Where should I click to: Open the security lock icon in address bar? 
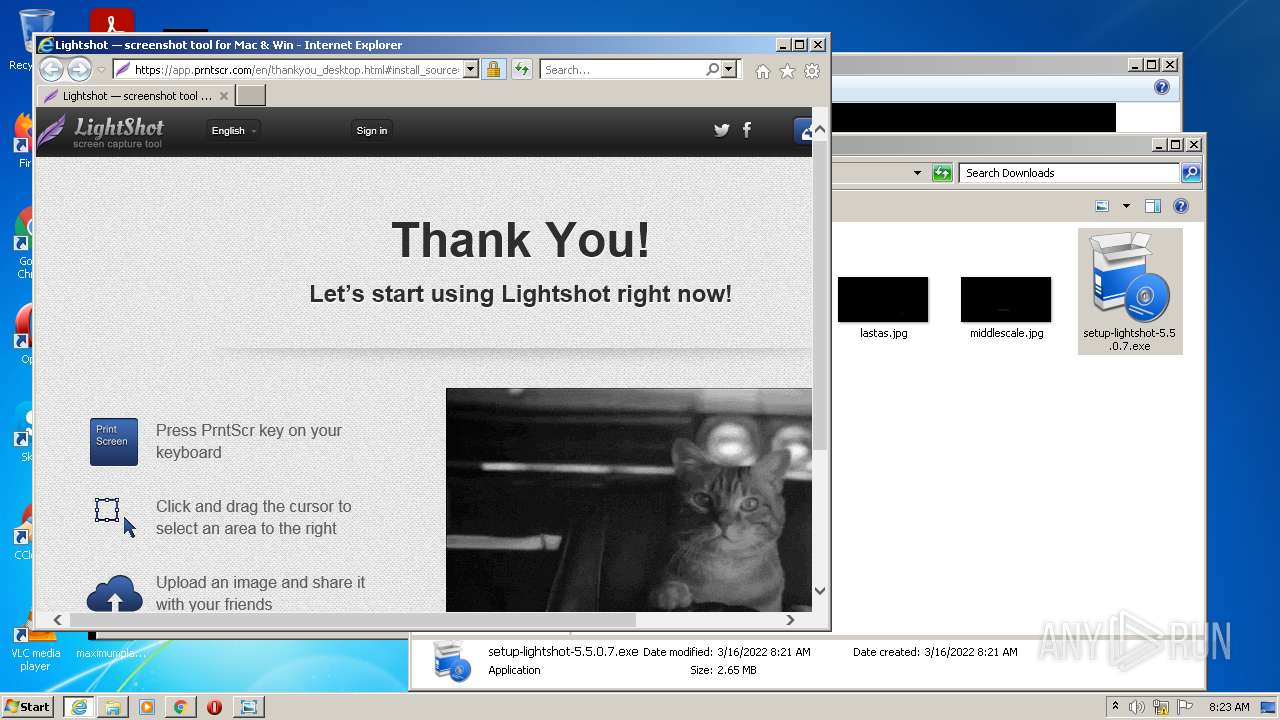493,70
